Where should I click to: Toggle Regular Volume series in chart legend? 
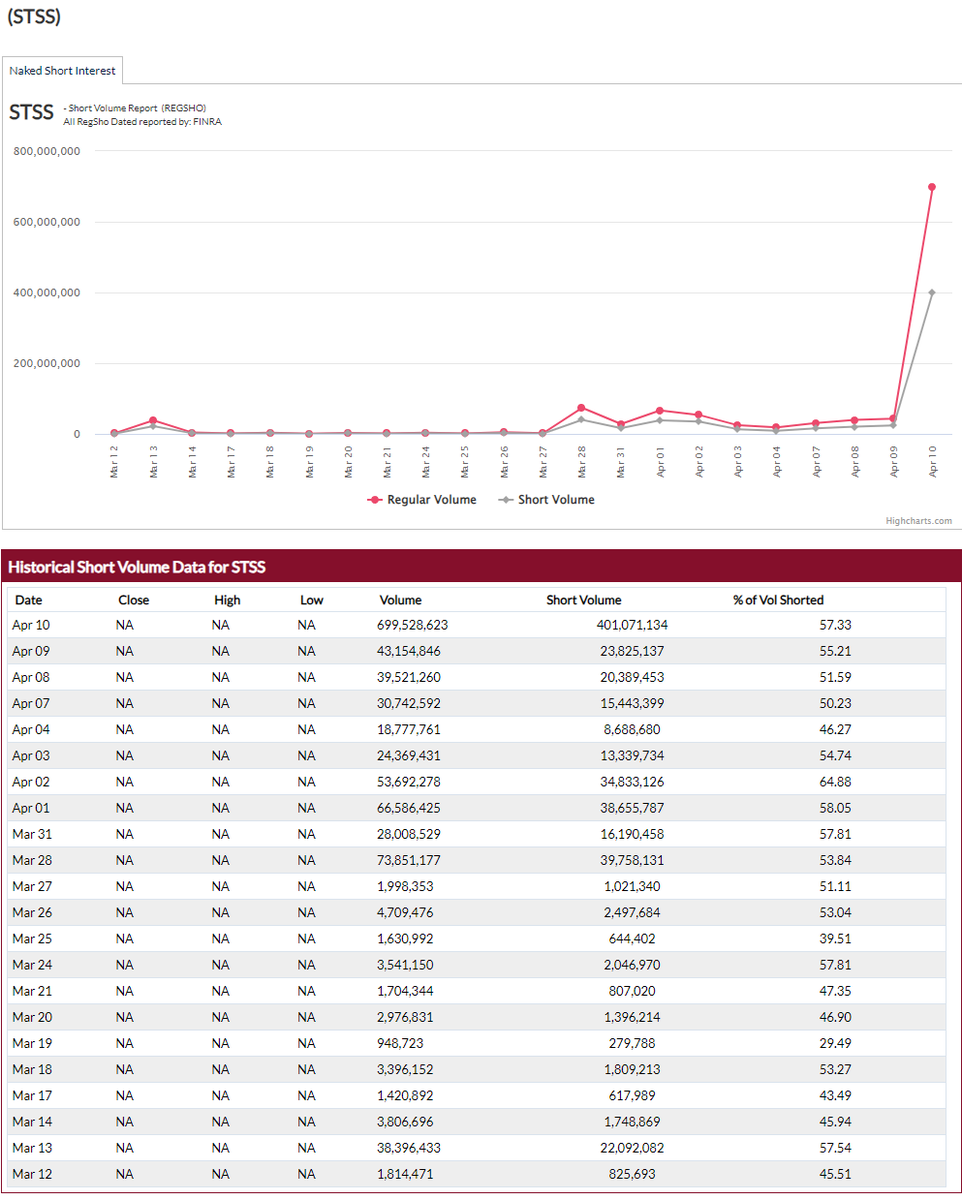click(422, 500)
